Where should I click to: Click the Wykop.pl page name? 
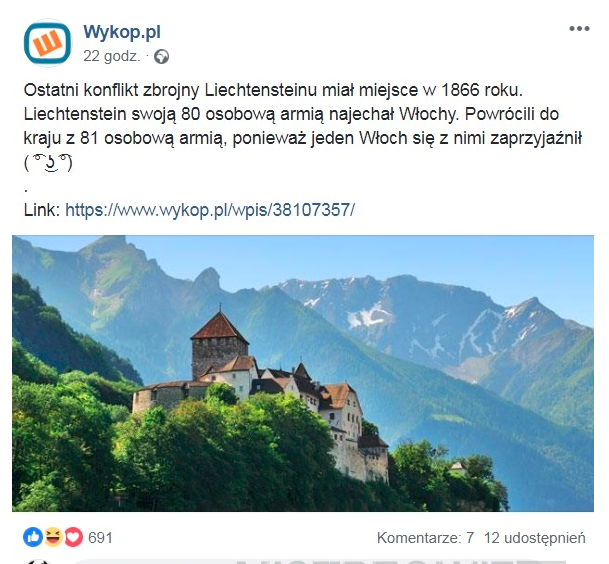click(122, 32)
